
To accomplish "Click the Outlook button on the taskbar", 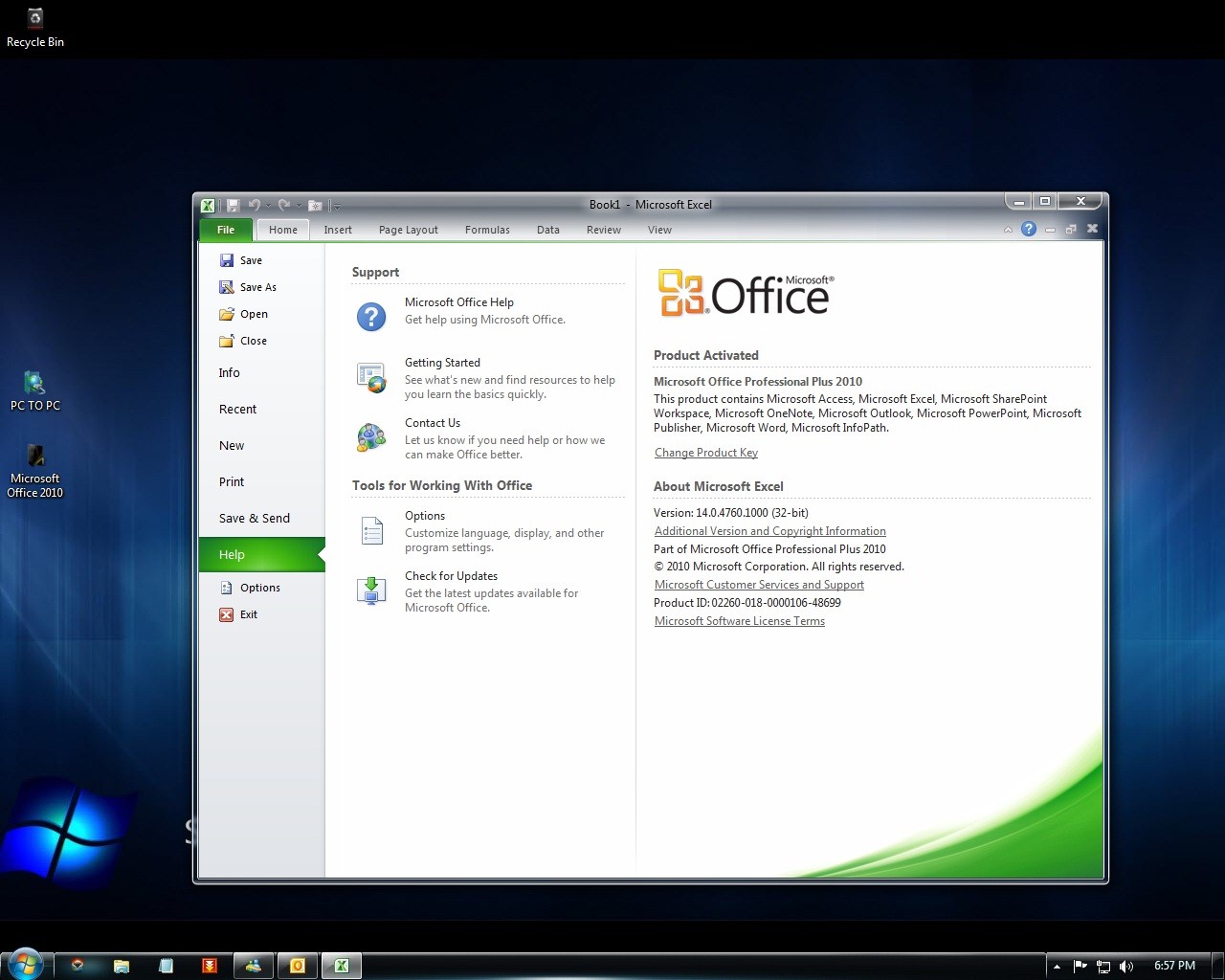I will point(298,966).
